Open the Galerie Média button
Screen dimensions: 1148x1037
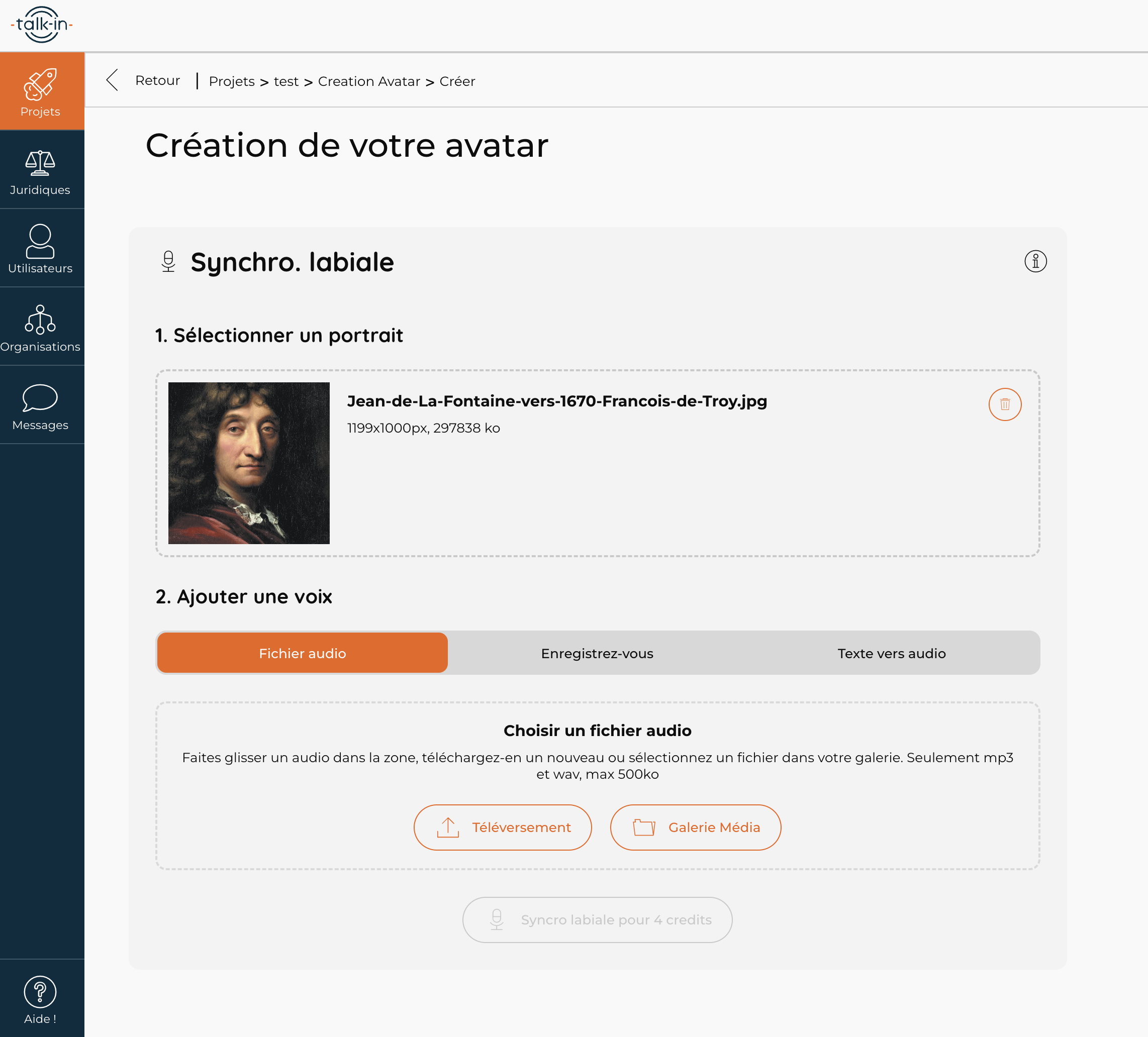(695, 827)
